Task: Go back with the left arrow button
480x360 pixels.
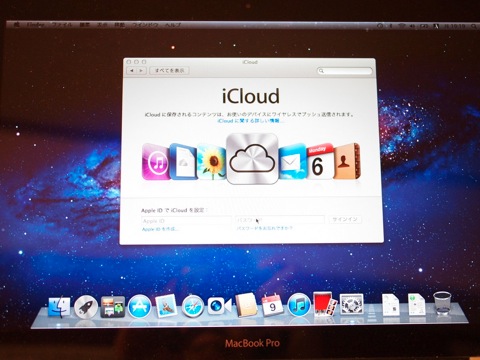Action: [132, 71]
